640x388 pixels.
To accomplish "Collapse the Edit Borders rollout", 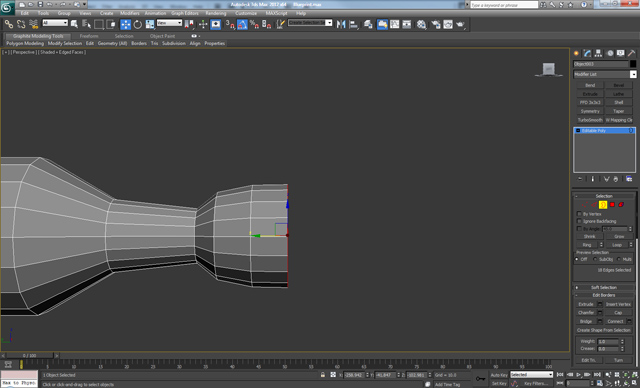I will coord(604,295).
